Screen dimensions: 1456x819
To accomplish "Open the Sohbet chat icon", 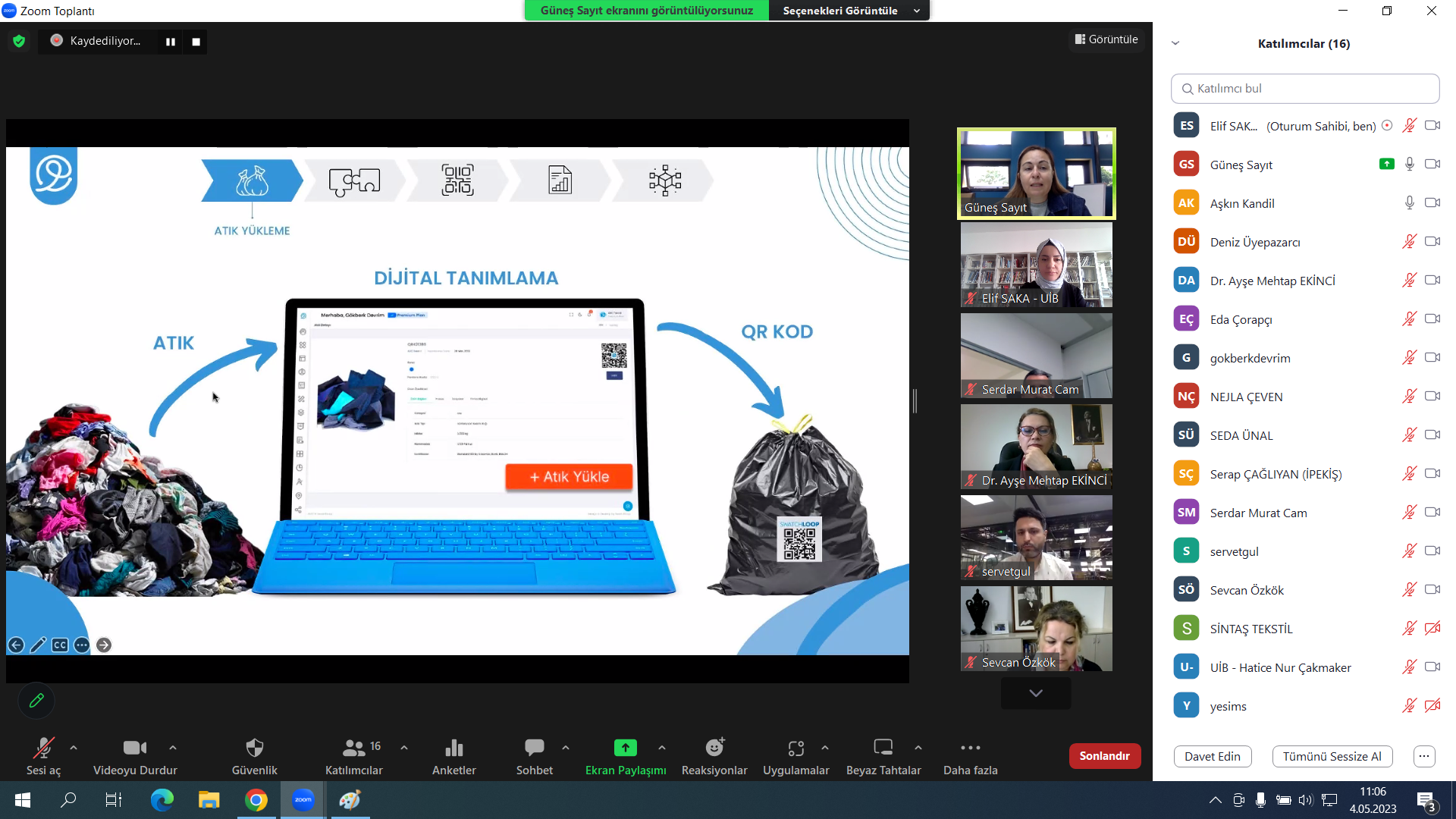I will 534,748.
